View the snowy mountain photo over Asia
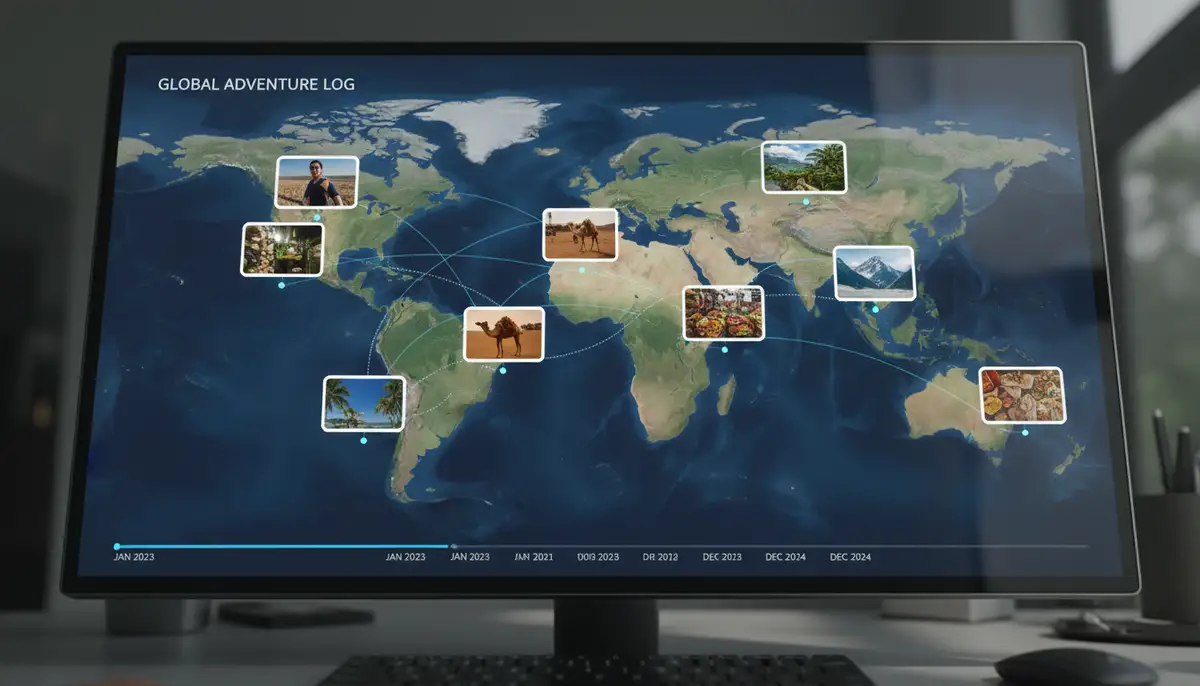1200x686 pixels. pyautogui.click(x=874, y=273)
